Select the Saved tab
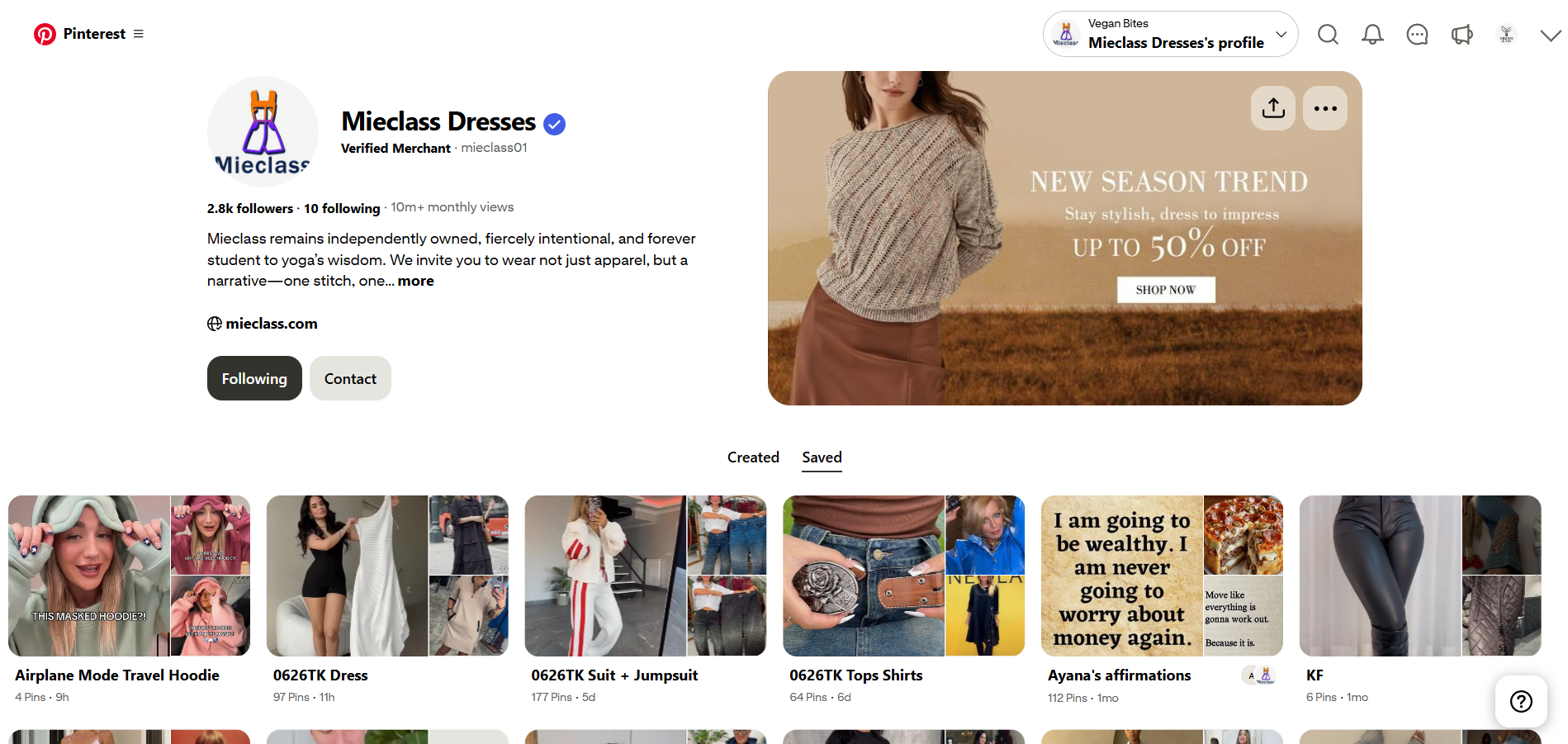 point(822,457)
